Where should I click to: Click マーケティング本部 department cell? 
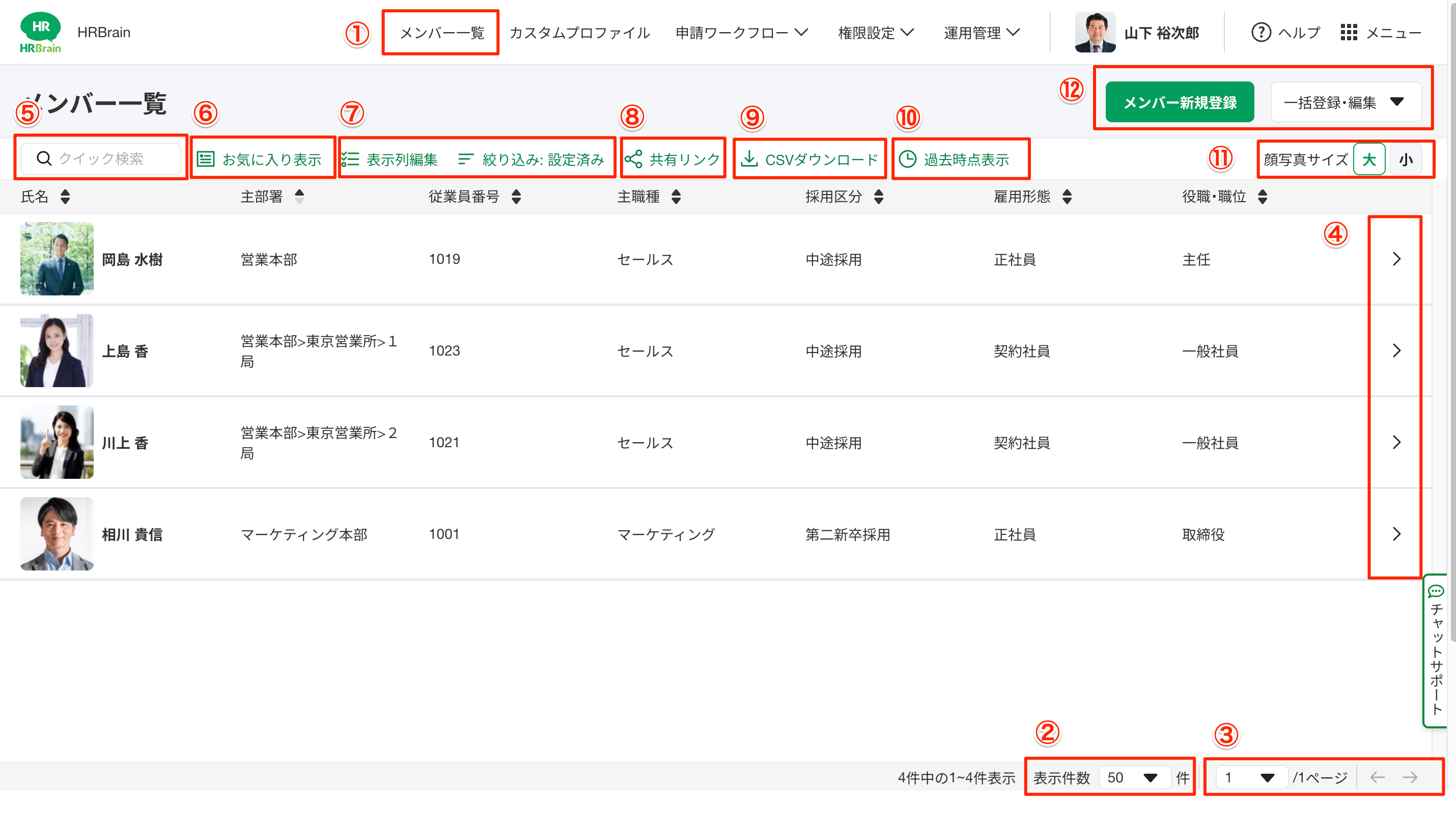click(303, 534)
